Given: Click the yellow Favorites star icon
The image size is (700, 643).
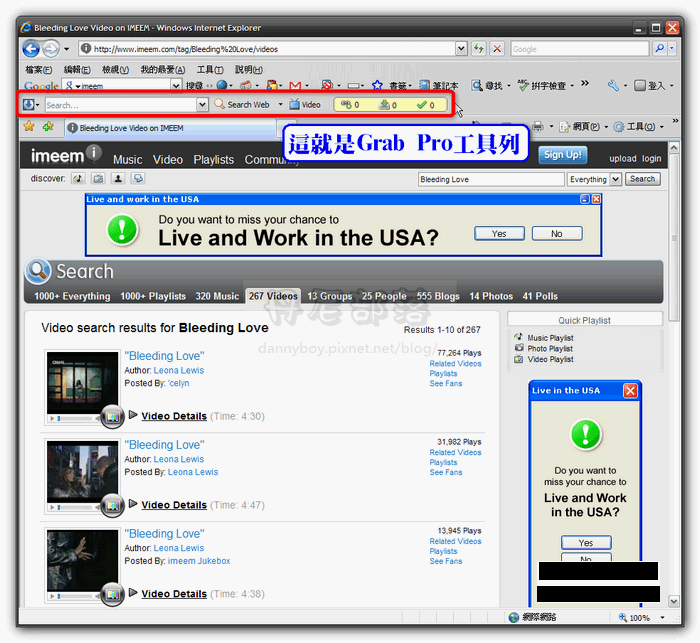Looking at the screenshot, I should tap(29, 127).
